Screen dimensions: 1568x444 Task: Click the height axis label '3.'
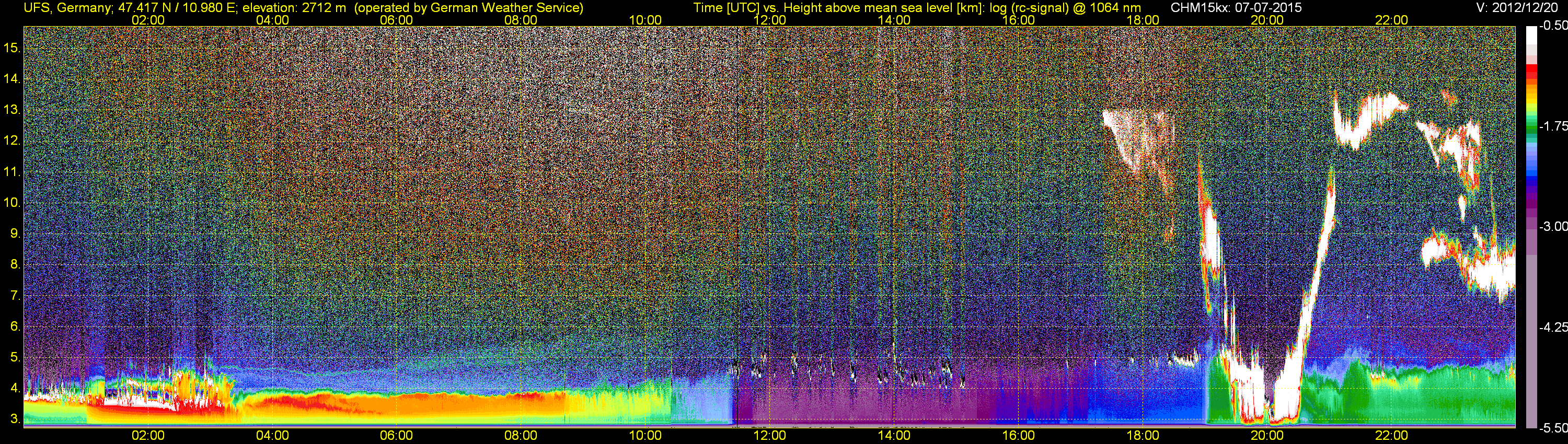click(15, 419)
